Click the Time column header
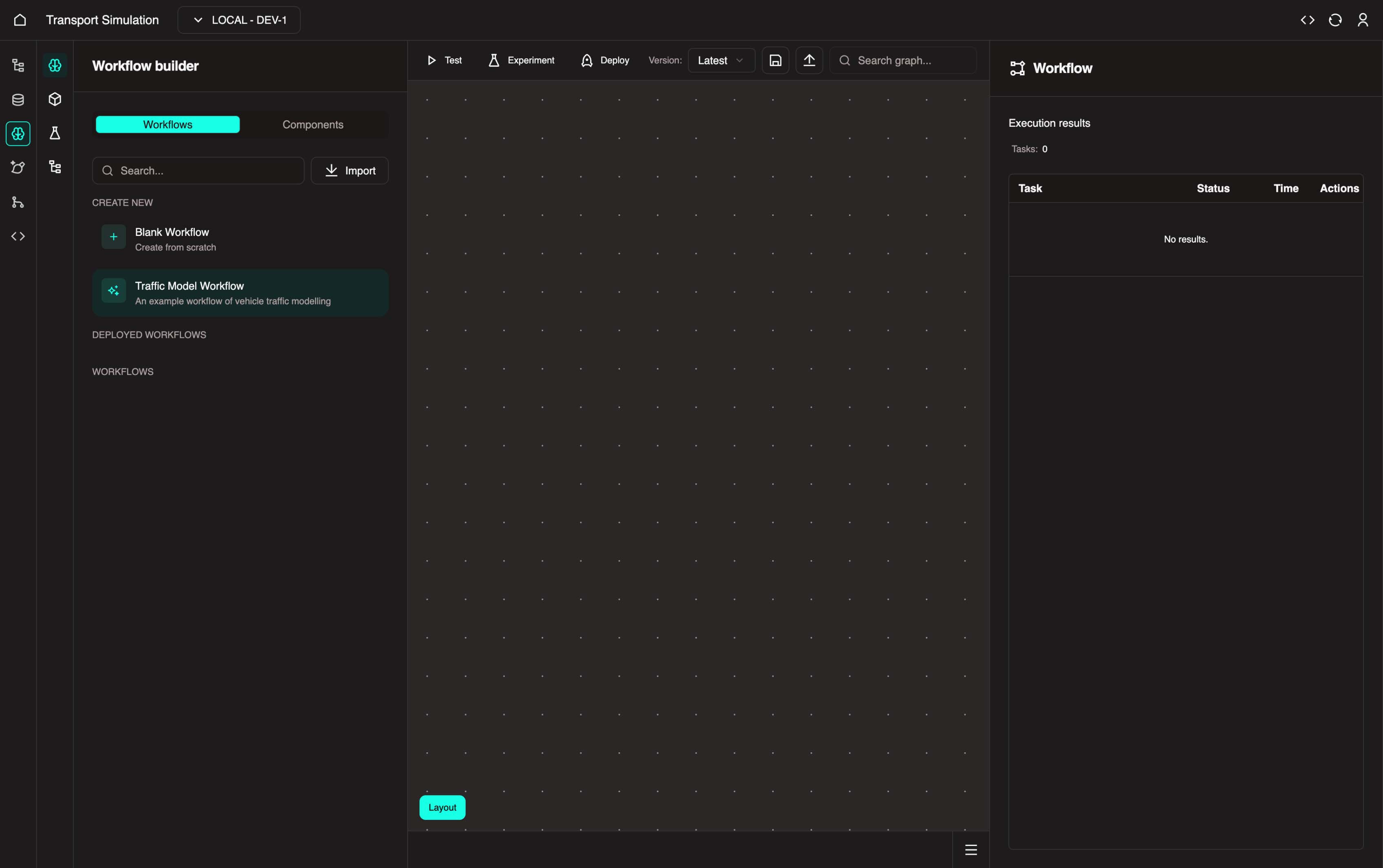Image resolution: width=1383 pixels, height=868 pixels. tap(1286, 188)
